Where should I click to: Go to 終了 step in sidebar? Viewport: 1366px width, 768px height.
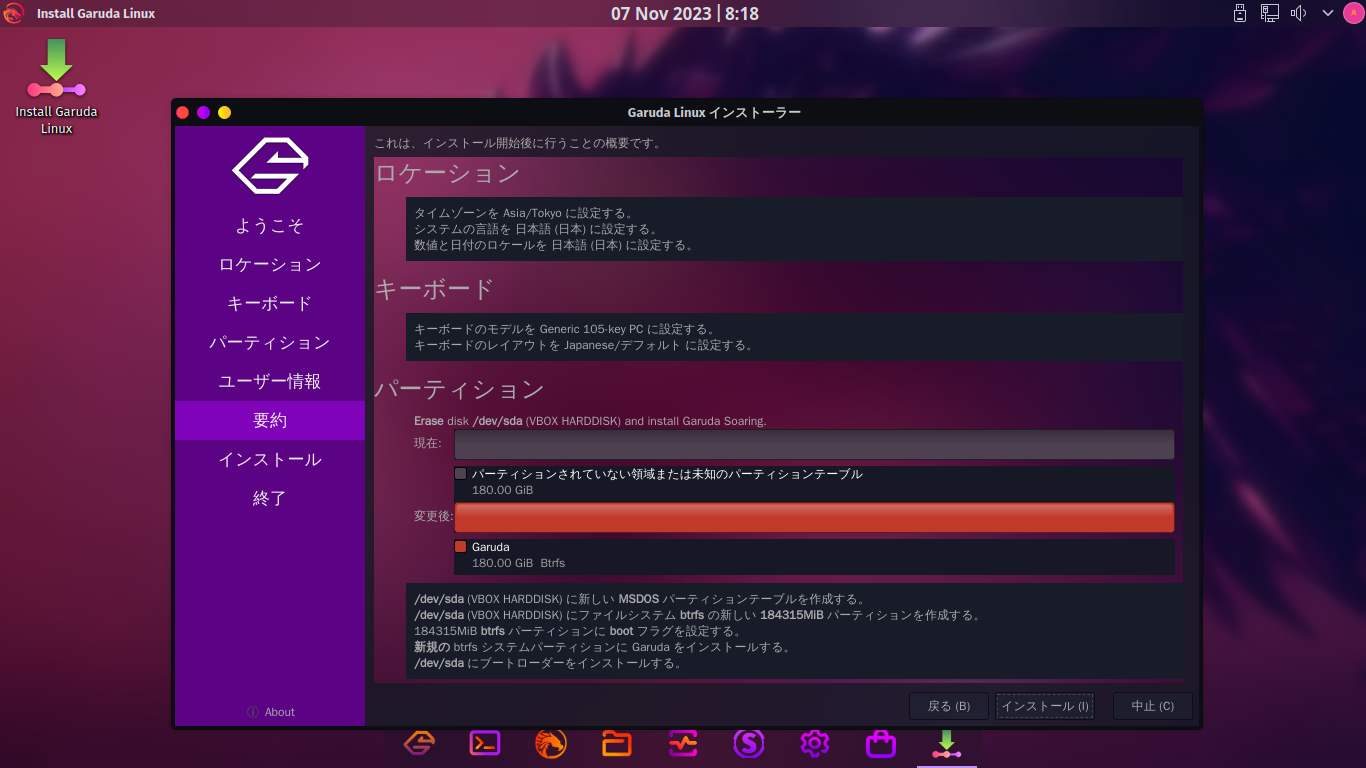[x=270, y=499]
